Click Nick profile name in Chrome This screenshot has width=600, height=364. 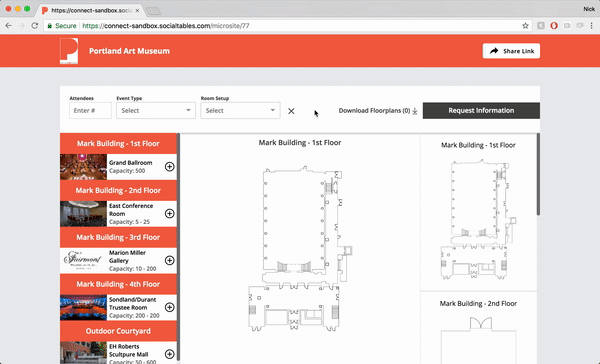[589, 9]
